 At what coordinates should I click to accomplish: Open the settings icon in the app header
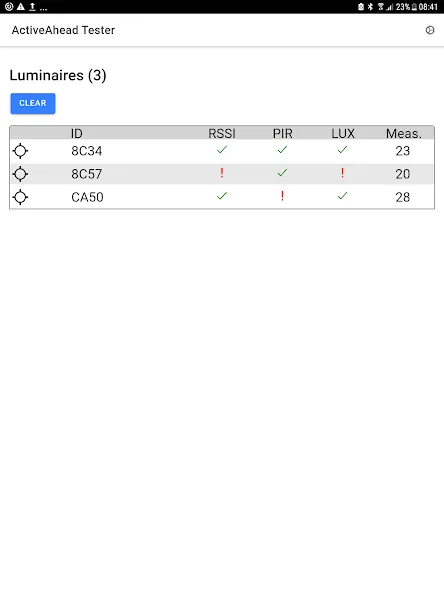430,30
